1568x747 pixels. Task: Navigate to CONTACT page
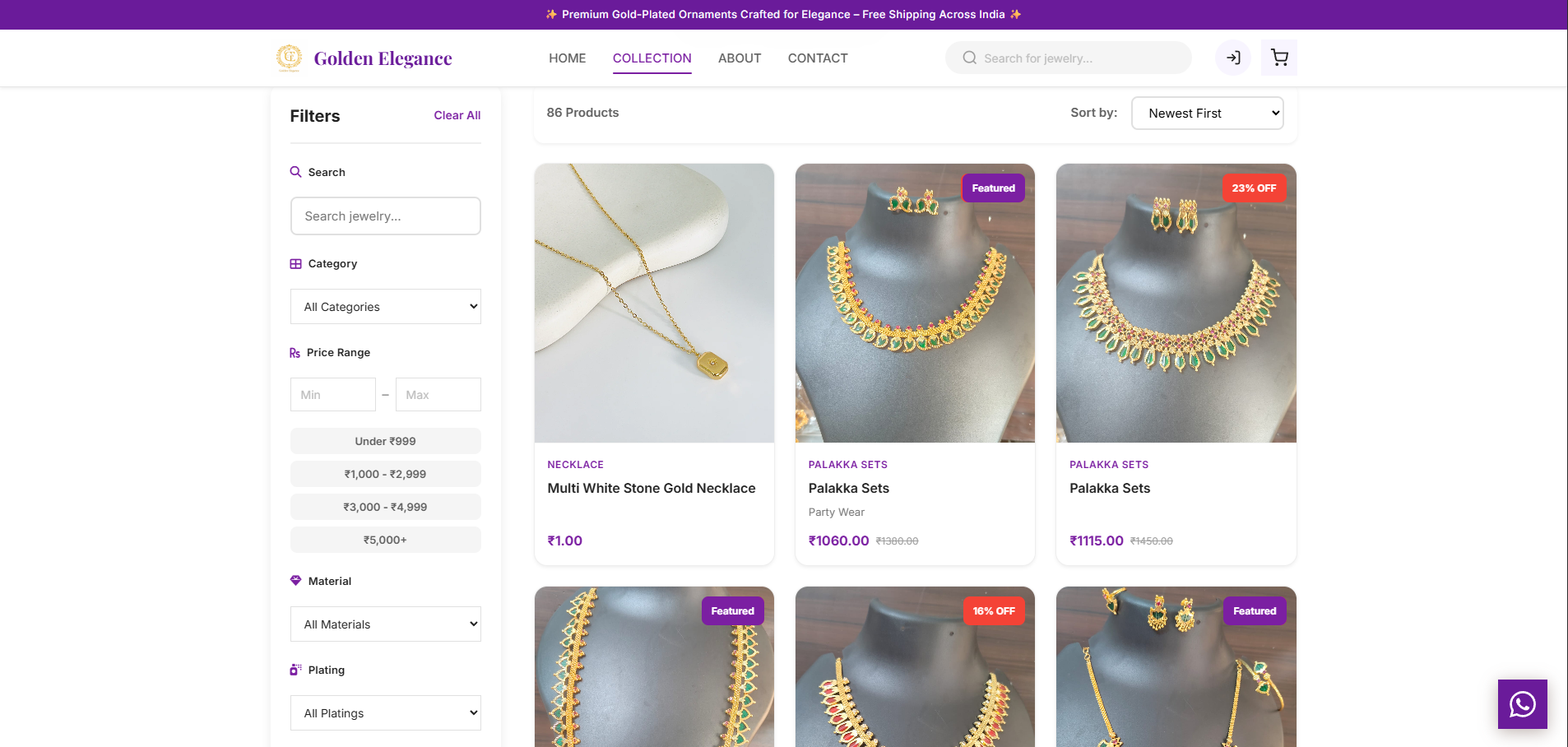pyautogui.click(x=818, y=58)
